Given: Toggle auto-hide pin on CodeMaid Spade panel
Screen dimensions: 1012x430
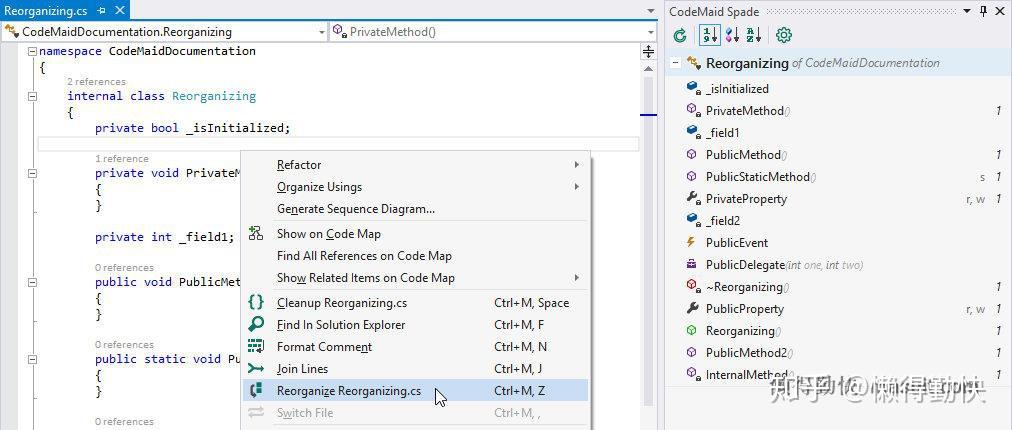Looking at the screenshot, I should tap(983, 11).
